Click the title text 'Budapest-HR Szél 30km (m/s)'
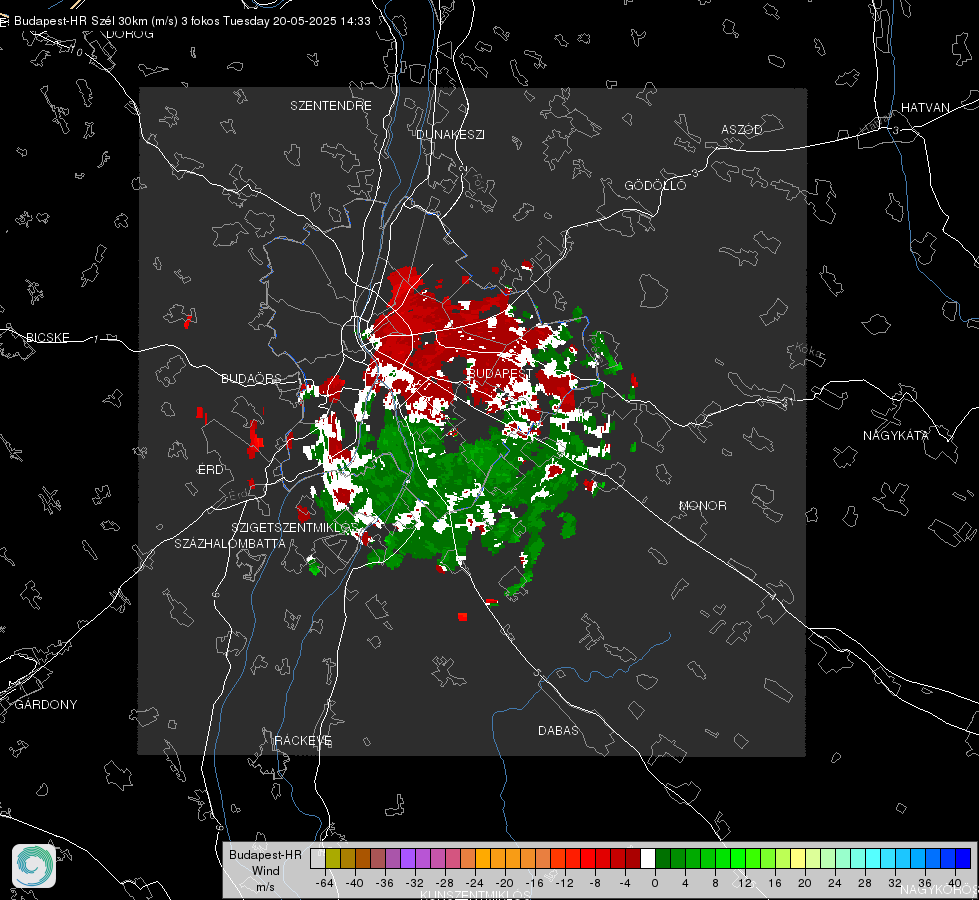979x900 pixels. (96, 21)
